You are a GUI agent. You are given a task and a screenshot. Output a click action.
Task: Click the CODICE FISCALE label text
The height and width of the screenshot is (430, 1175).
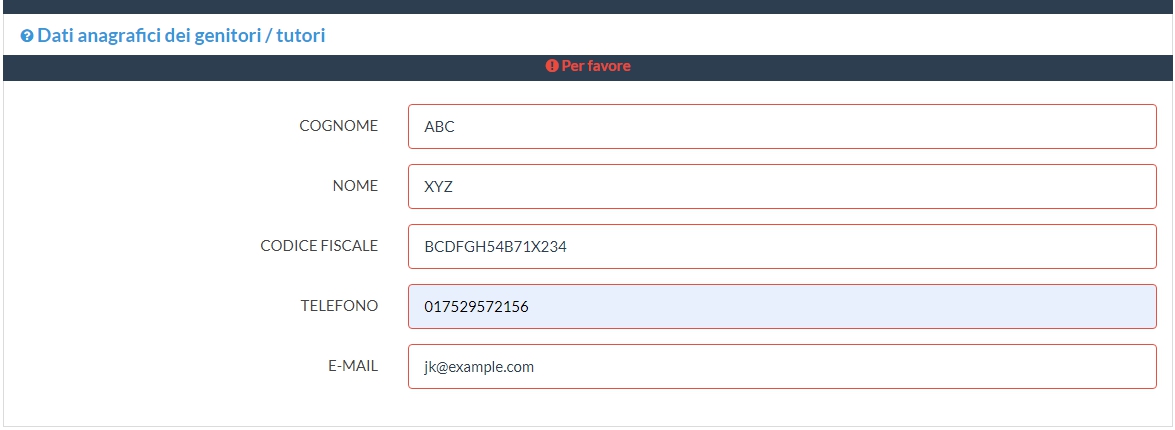[x=319, y=246]
